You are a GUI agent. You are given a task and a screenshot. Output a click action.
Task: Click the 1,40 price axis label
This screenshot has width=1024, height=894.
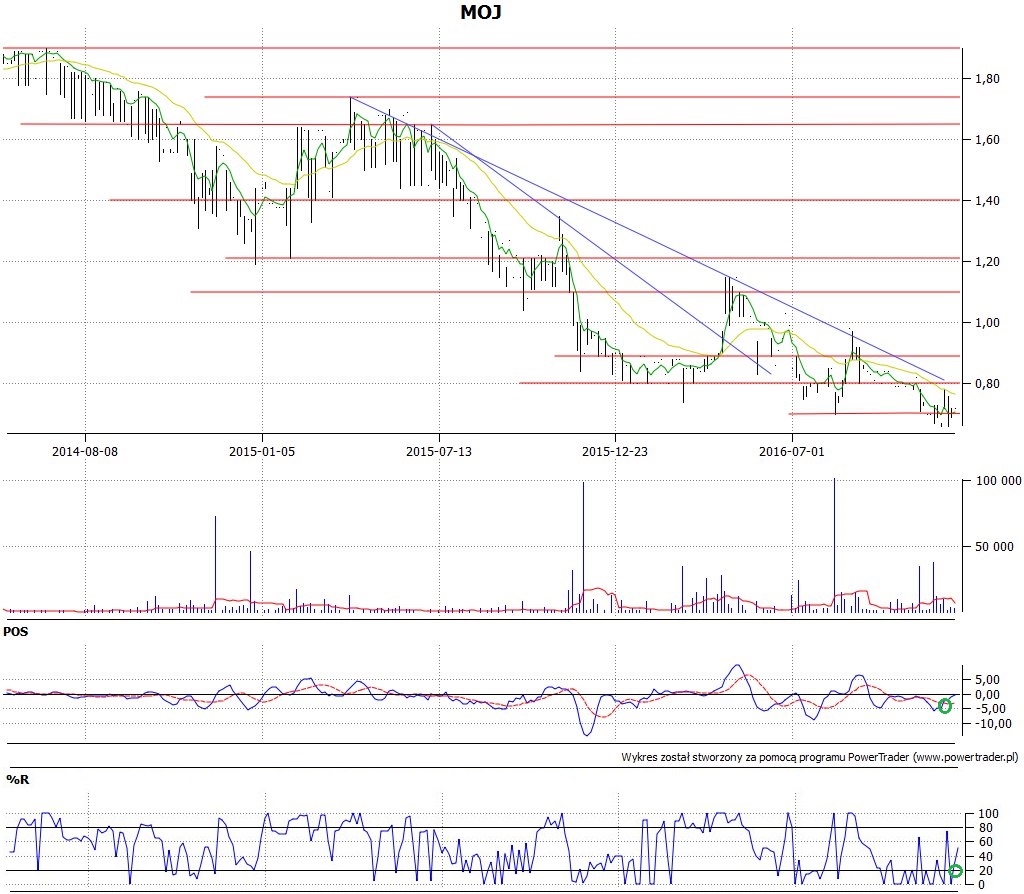tap(987, 200)
